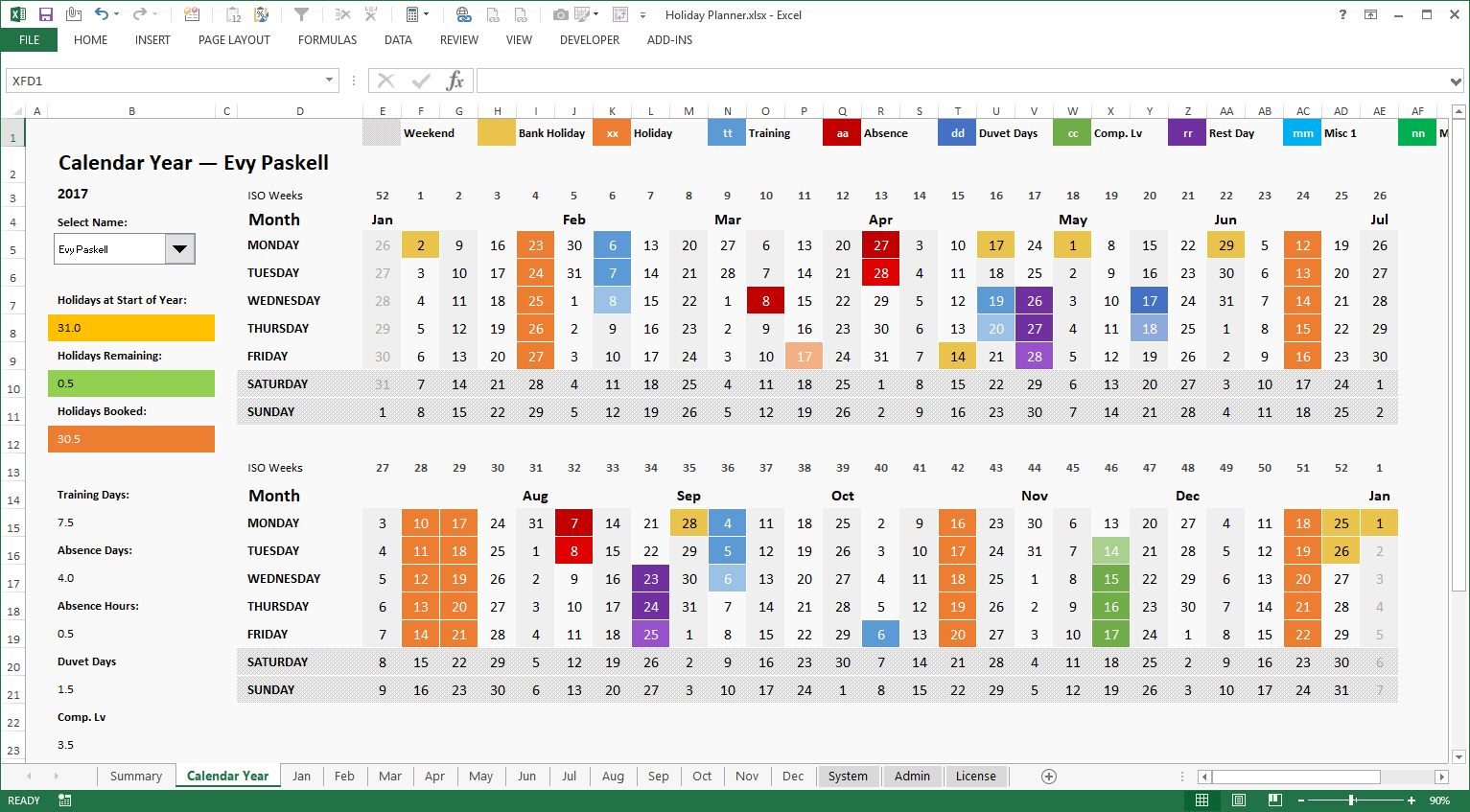Open the Hyperlink globe icon on the toolbar
This screenshot has width=1470, height=812.
463,13
